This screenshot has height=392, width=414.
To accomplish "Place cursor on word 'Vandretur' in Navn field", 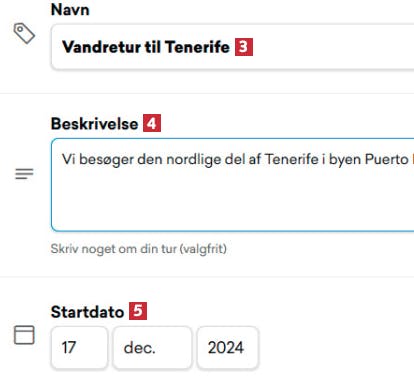I will (101, 47).
